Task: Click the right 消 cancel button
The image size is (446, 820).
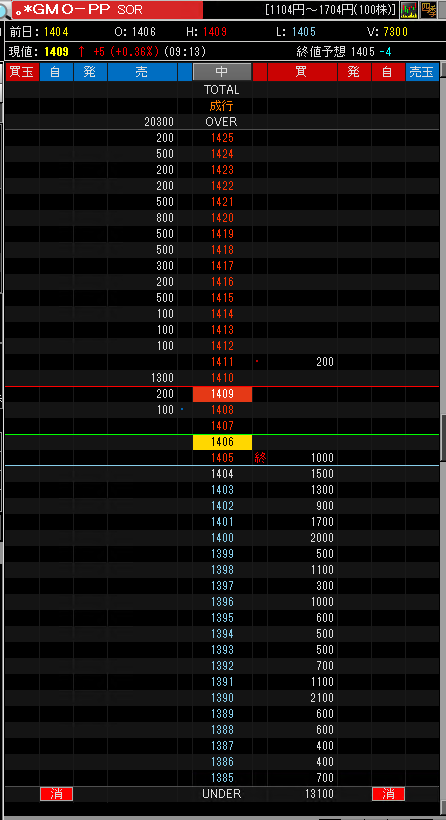Action: [x=388, y=794]
